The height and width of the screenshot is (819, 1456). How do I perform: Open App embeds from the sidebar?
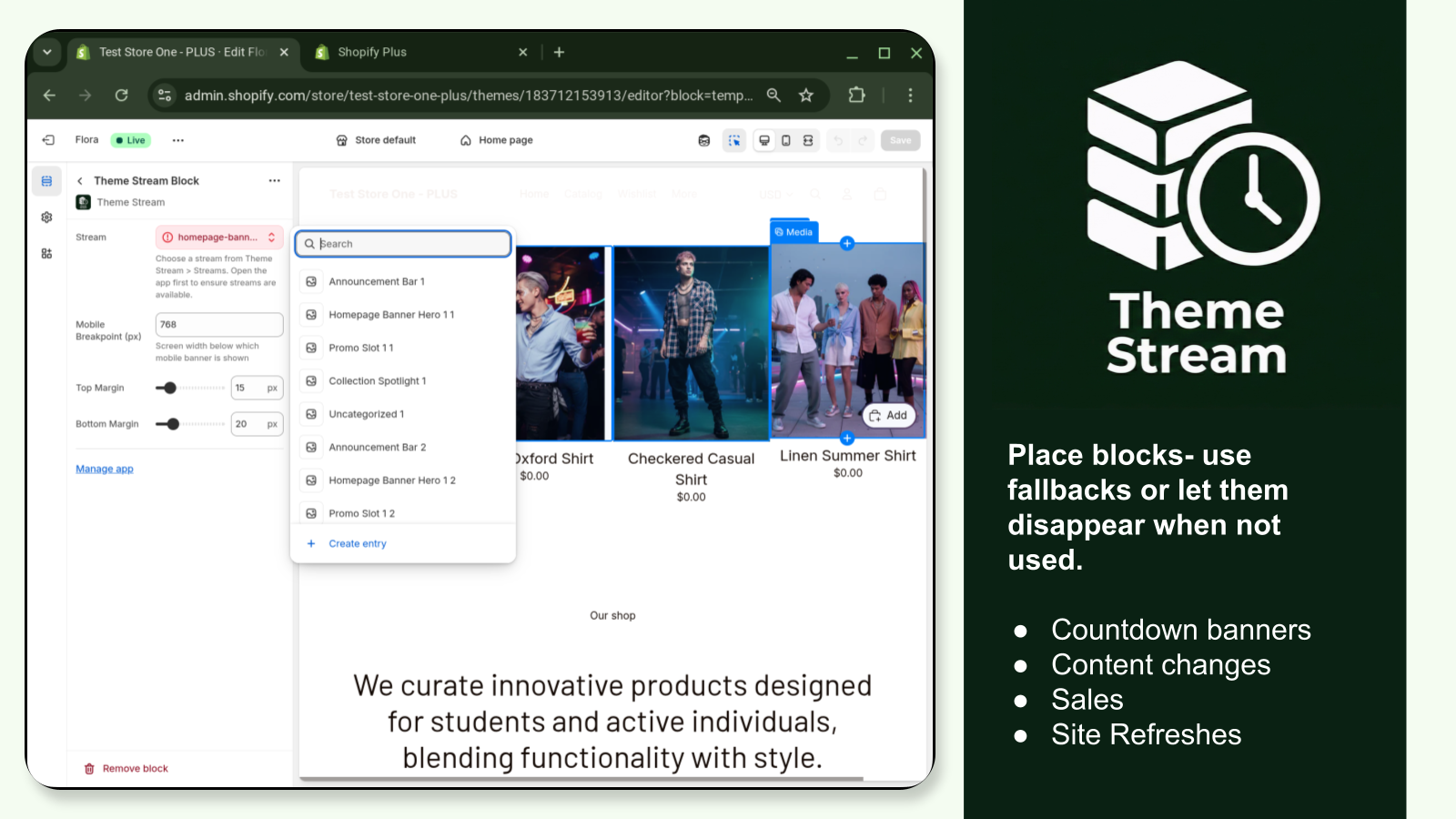(46, 254)
